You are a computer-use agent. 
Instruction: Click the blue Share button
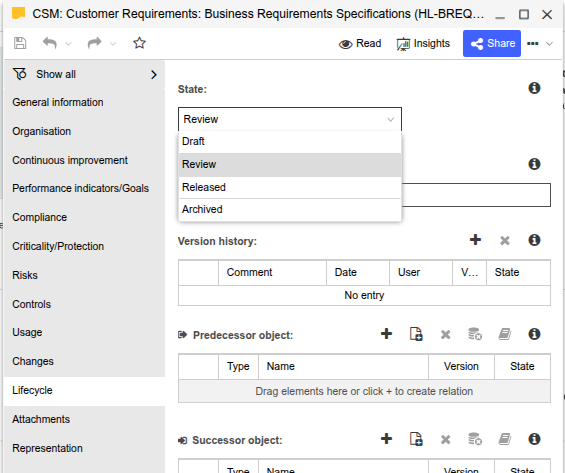492,44
